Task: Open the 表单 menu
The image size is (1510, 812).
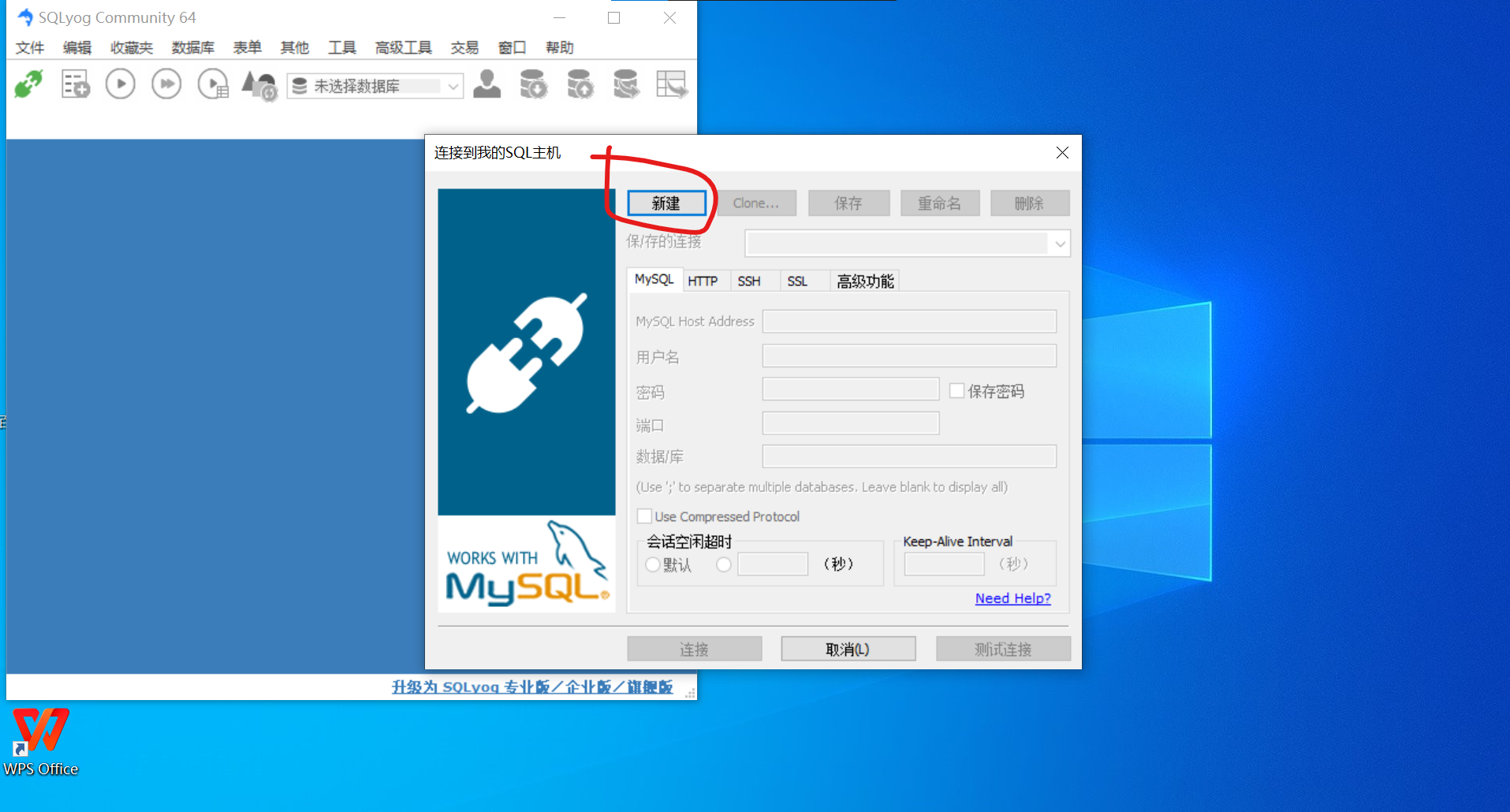Action: [248, 47]
